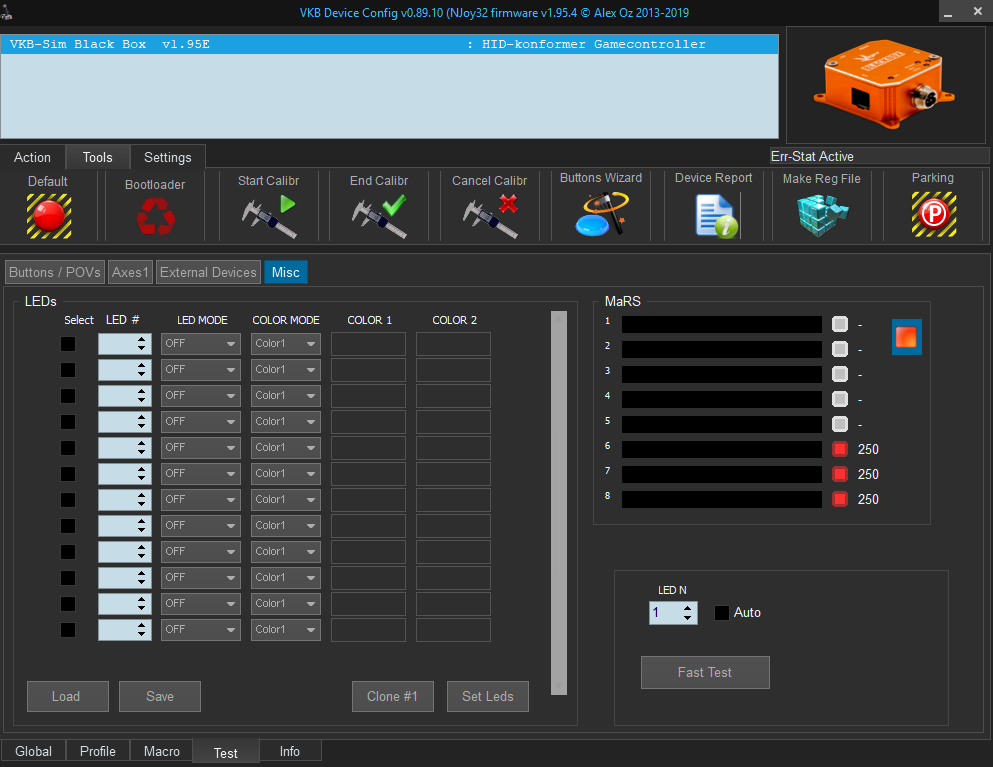Open LED MODE dropdown in second row
This screenshot has height=767, width=993.
coord(201,370)
